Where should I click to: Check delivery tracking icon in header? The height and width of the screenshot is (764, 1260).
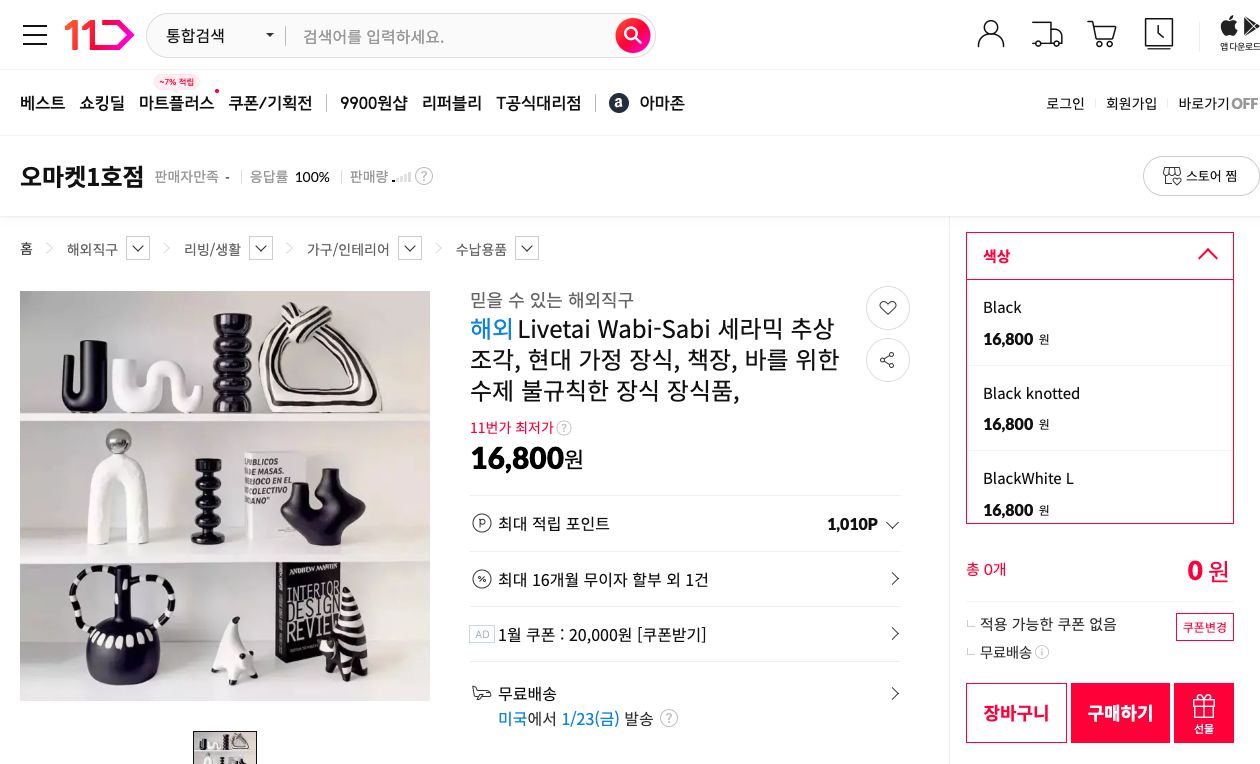click(x=1047, y=33)
